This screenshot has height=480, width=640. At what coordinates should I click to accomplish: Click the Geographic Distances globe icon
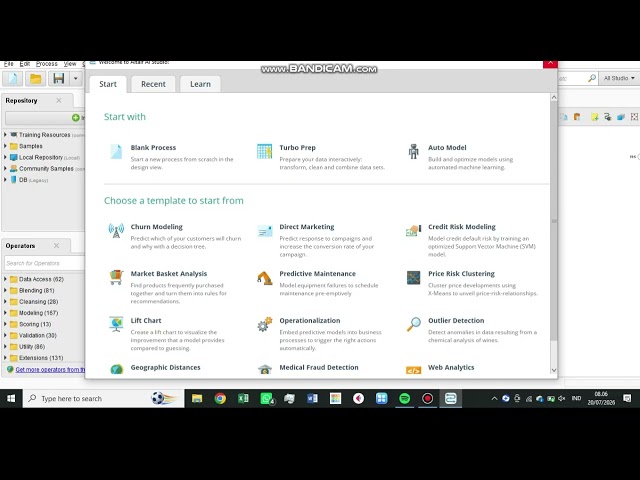(x=117, y=369)
